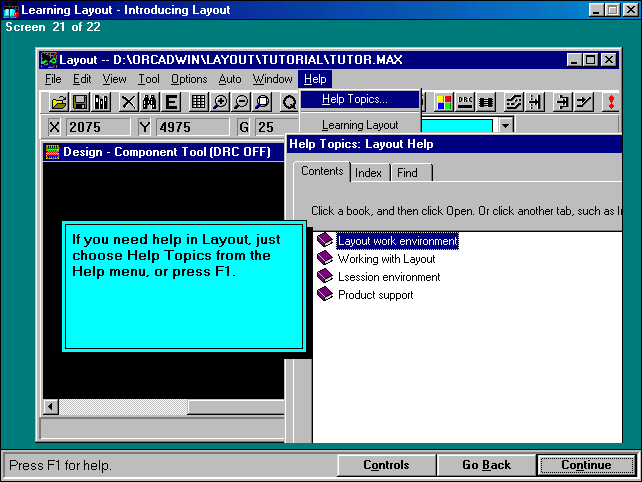Image resolution: width=642 pixels, height=482 pixels.
Task: Expand the cyan layer dropdown arrow
Action: (x=506, y=126)
